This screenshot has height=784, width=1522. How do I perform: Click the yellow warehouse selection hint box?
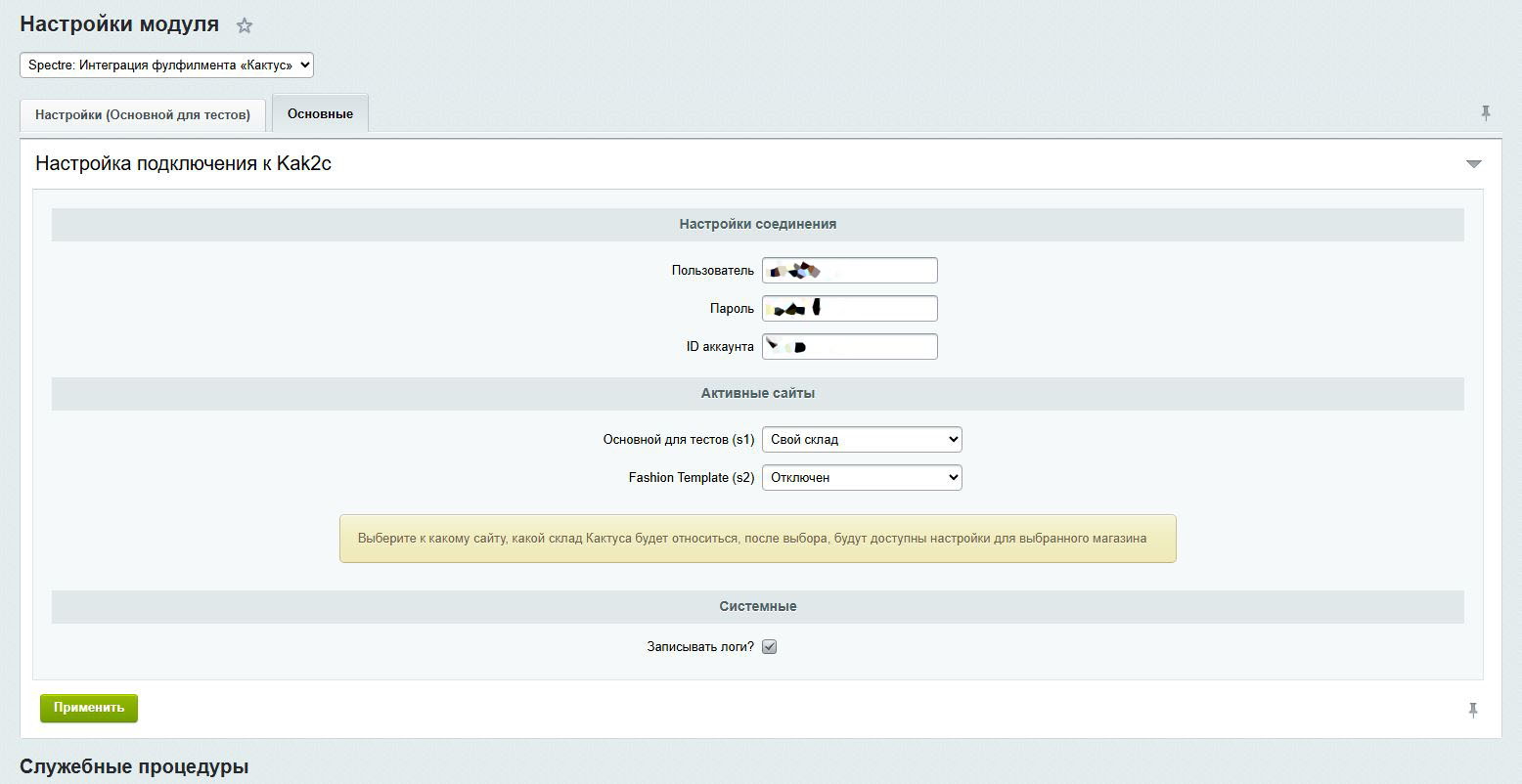[757, 539]
